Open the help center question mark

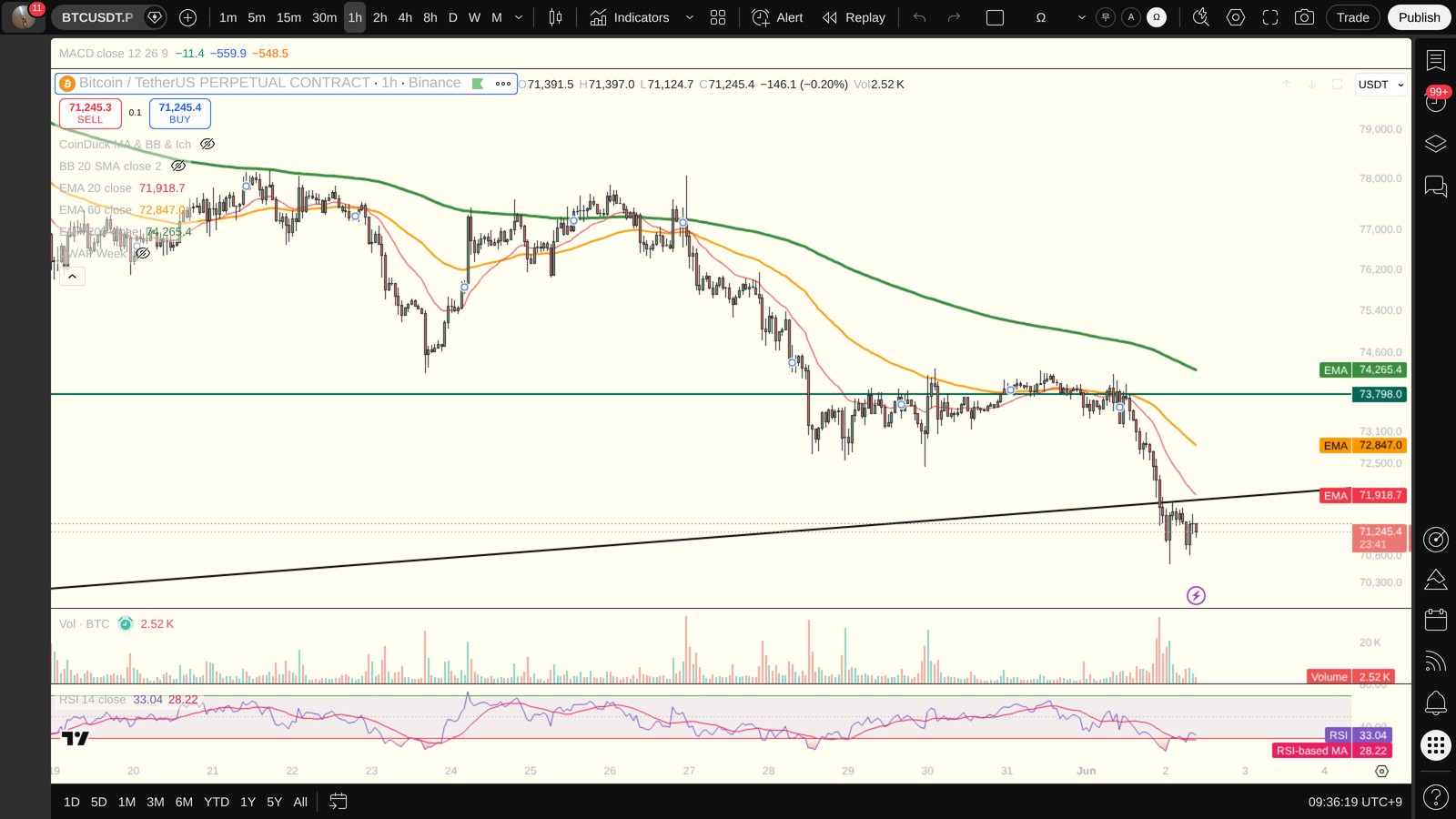[x=1435, y=797]
